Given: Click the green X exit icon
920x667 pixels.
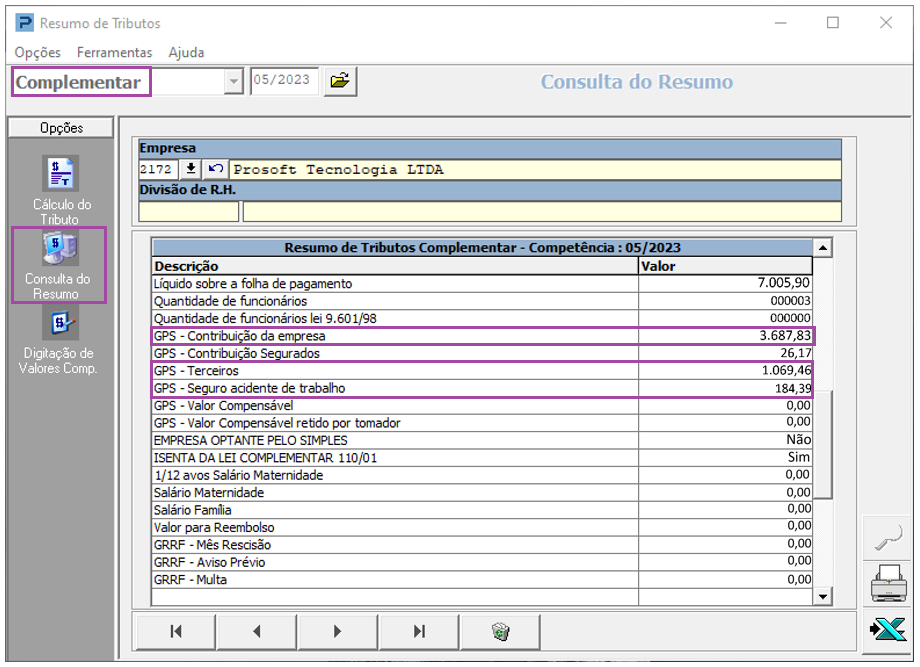Looking at the screenshot, I should pyautogui.click(x=888, y=631).
